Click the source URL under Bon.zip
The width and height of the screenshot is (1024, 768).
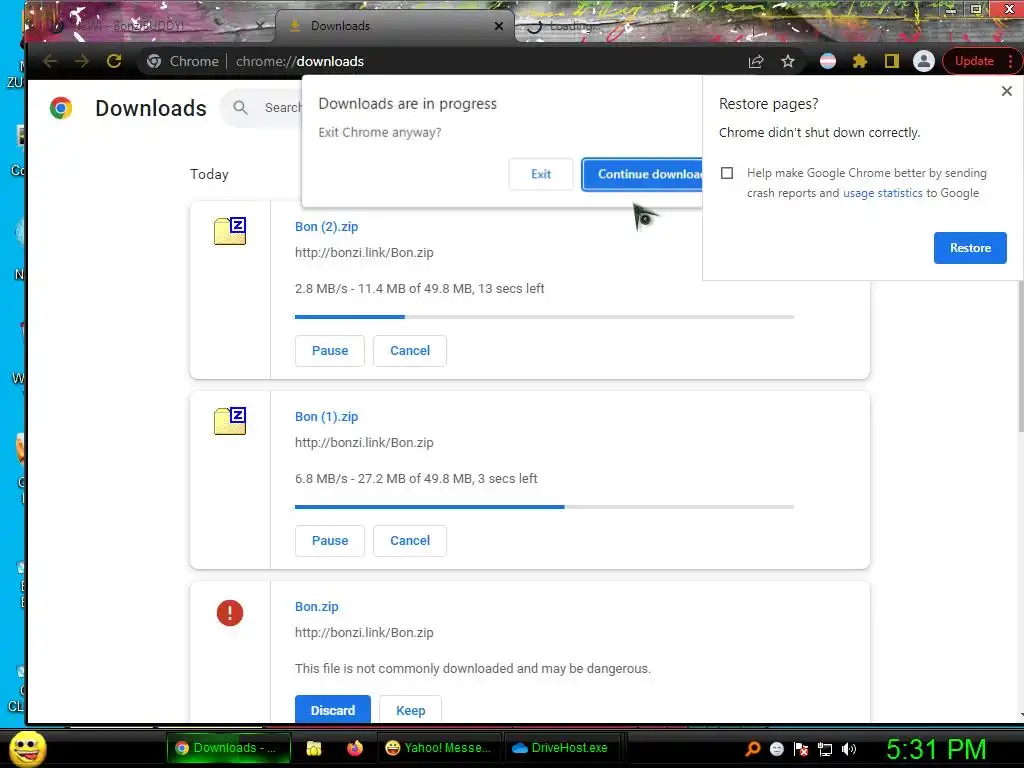364,633
